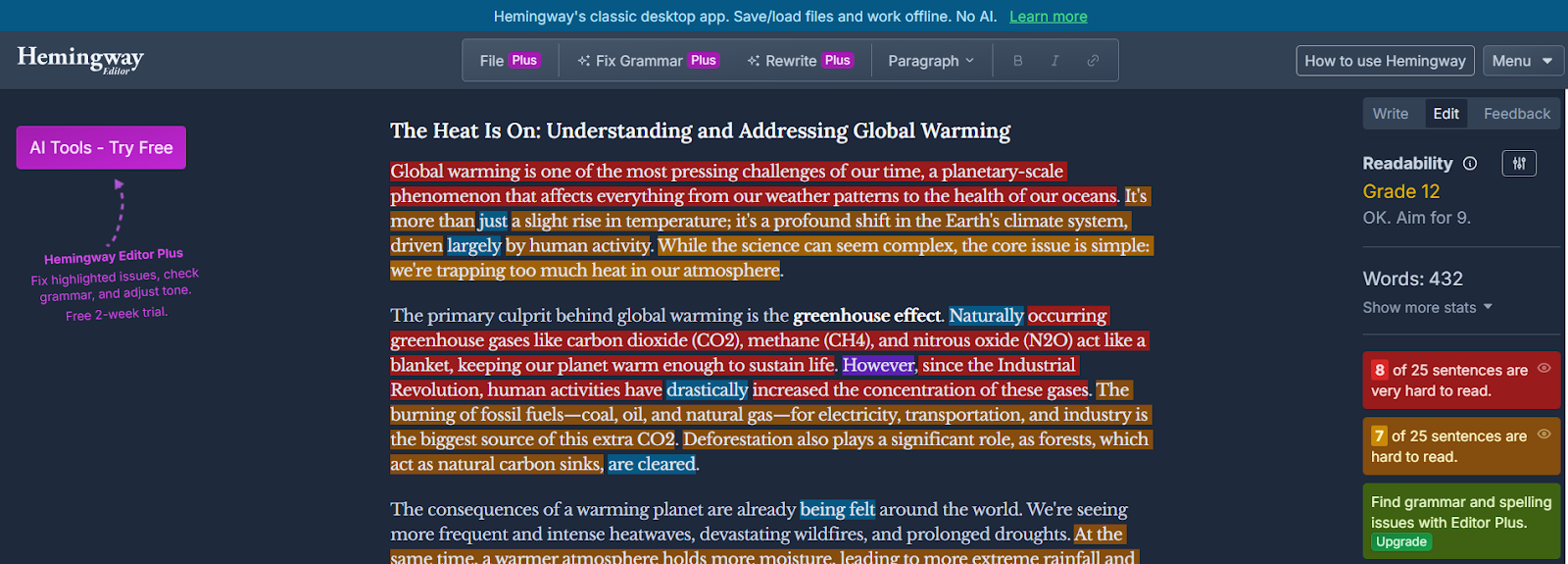Click the Hemingway Editor logo
1568x564 pixels.
pyautogui.click(x=80, y=60)
